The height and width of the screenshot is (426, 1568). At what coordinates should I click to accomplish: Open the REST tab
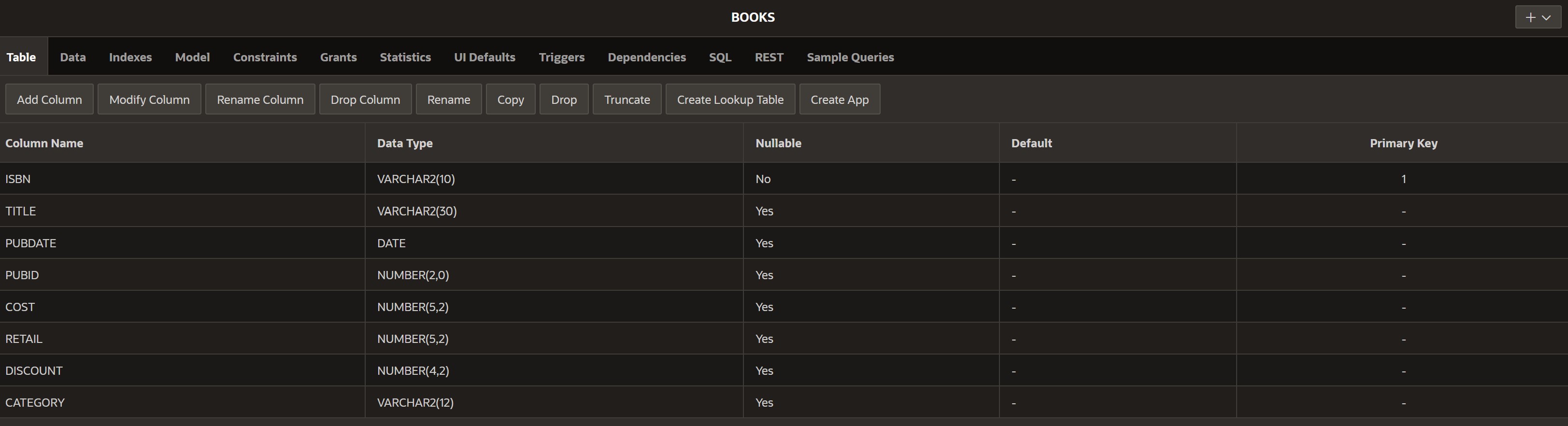click(770, 57)
